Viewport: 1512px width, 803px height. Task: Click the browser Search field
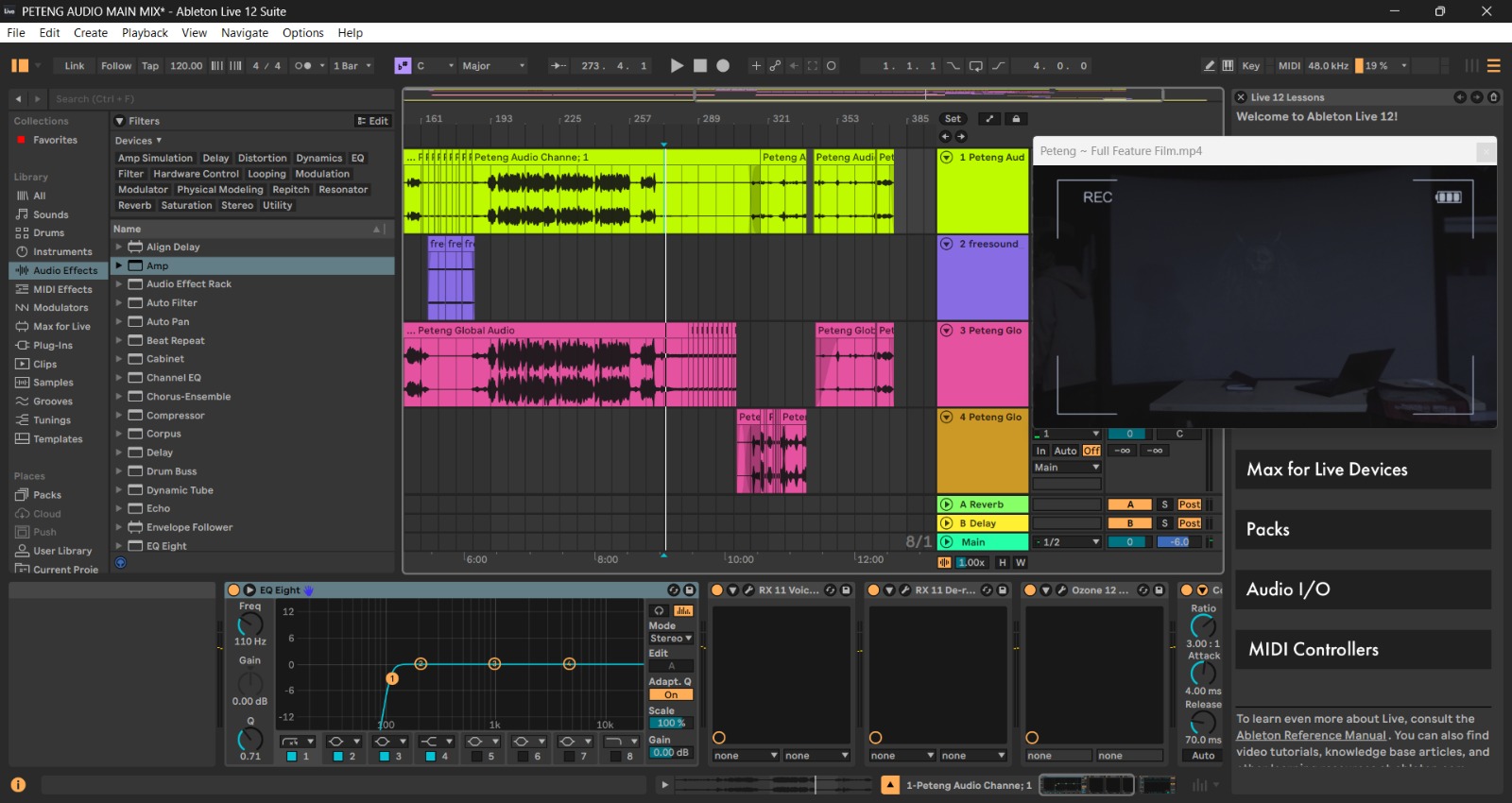point(222,98)
